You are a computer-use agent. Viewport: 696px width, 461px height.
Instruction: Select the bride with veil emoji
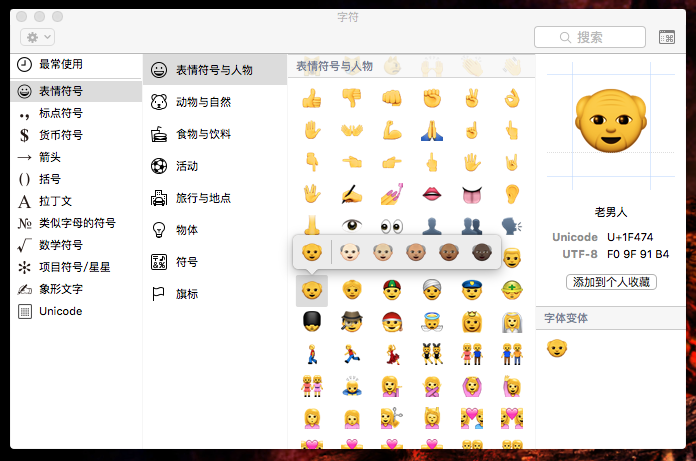click(x=512, y=322)
